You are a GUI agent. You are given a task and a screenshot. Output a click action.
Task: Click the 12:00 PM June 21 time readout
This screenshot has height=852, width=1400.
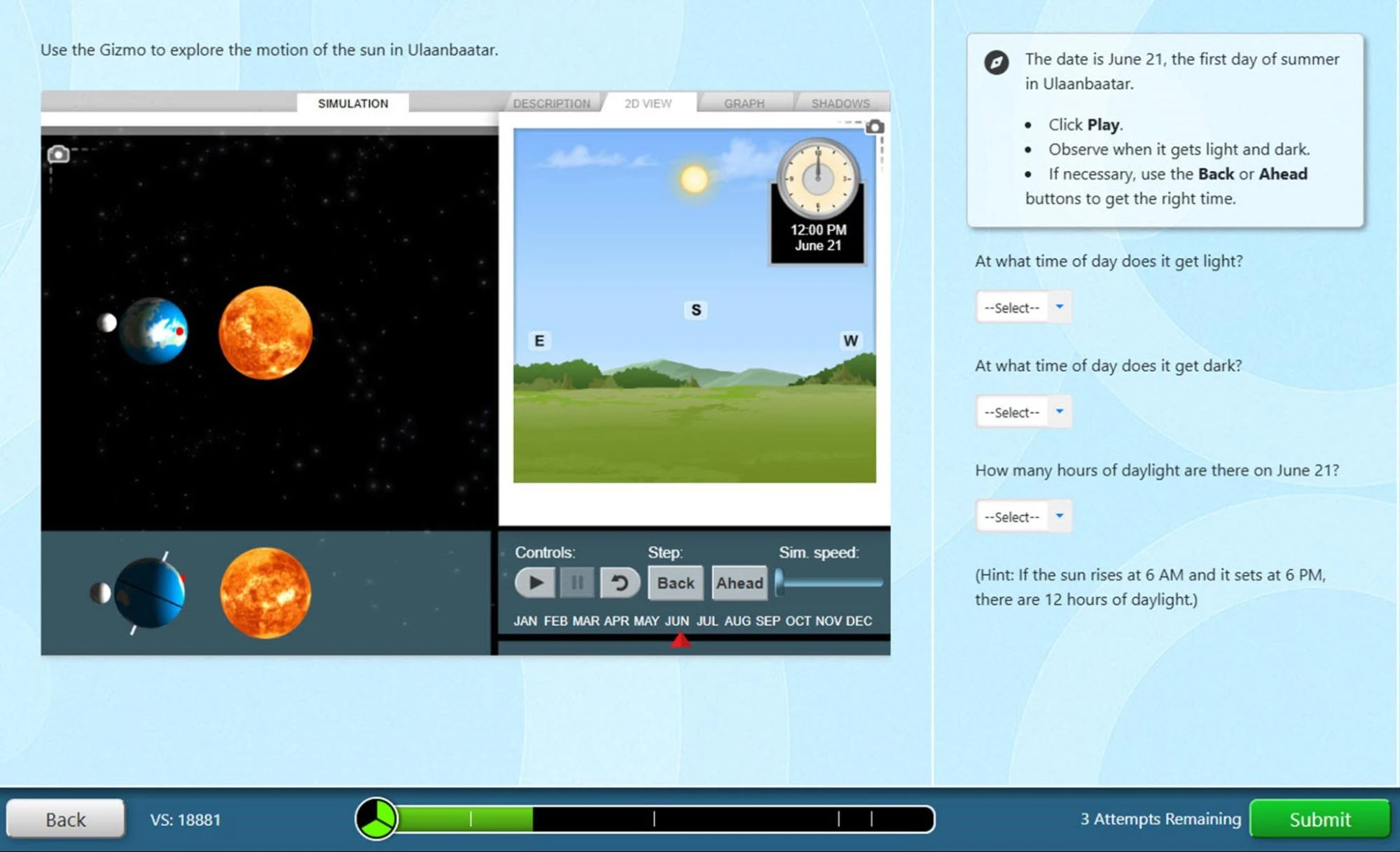tap(818, 238)
